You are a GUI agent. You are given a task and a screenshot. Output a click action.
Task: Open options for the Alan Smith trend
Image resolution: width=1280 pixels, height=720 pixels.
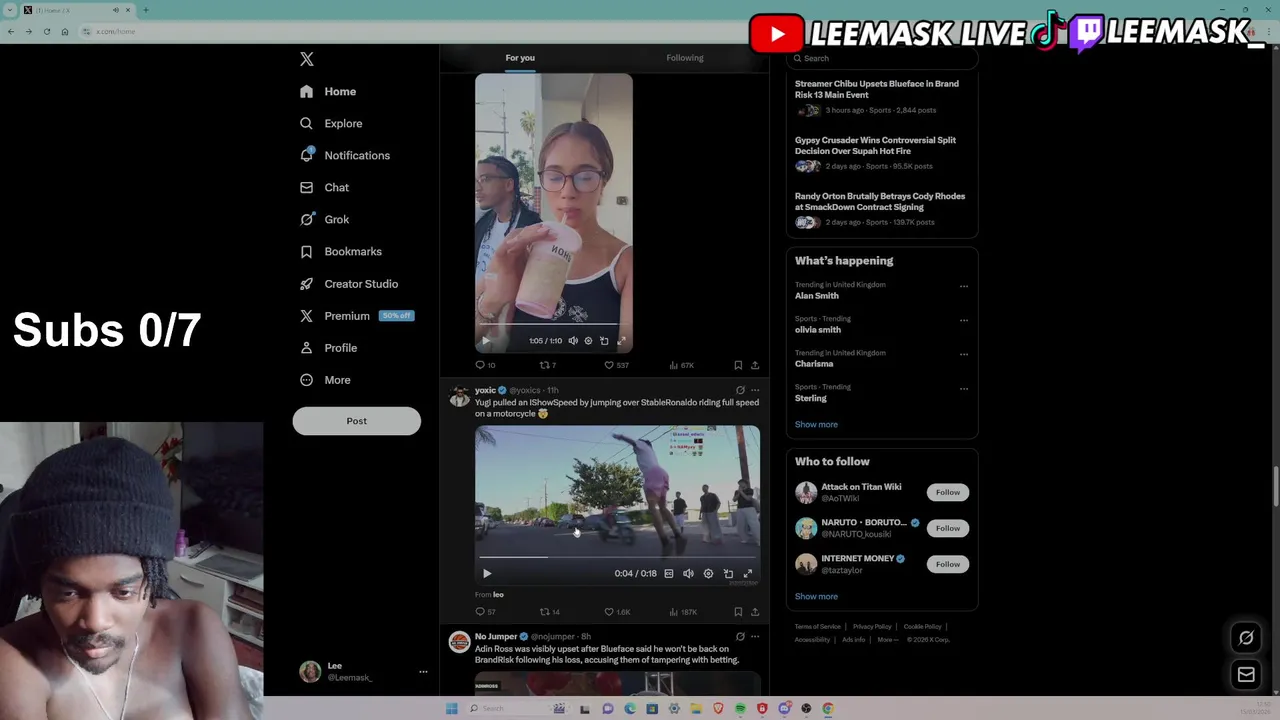(x=964, y=286)
